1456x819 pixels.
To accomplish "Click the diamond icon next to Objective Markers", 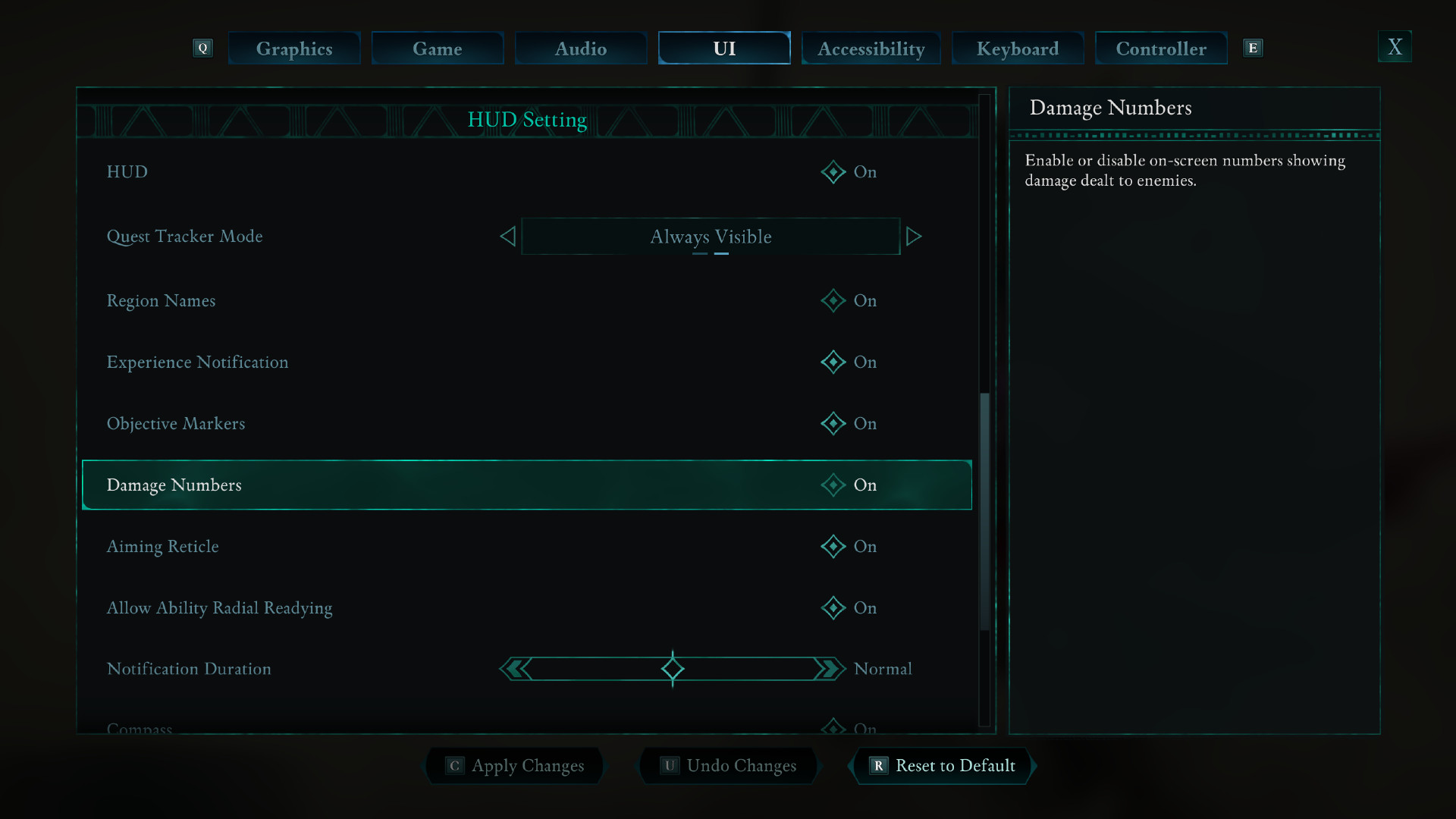I will point(831,423).
